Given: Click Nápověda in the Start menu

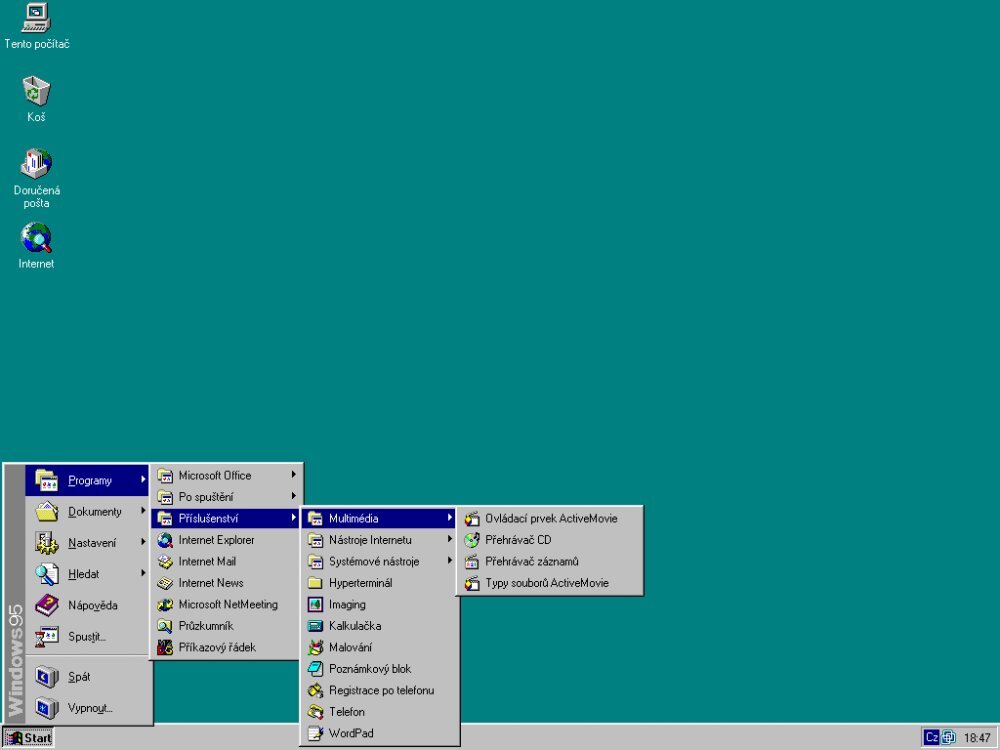Looking at the screenshot, I should coord(87,605).
